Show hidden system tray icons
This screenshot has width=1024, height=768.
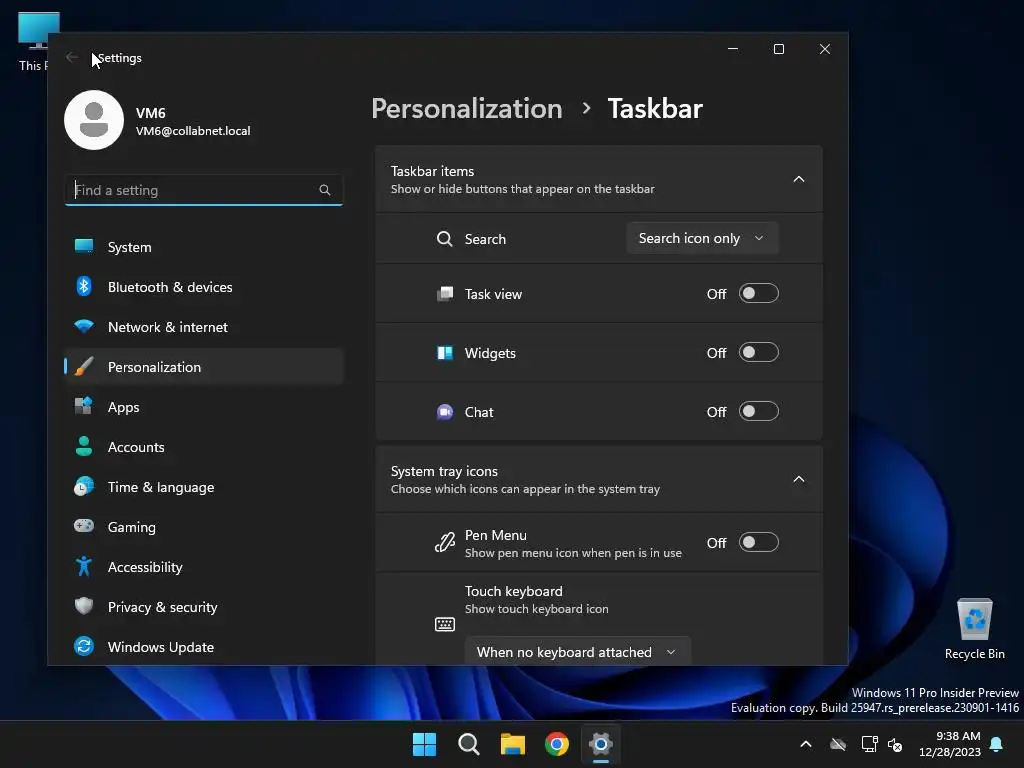click(x=806, y=744)
